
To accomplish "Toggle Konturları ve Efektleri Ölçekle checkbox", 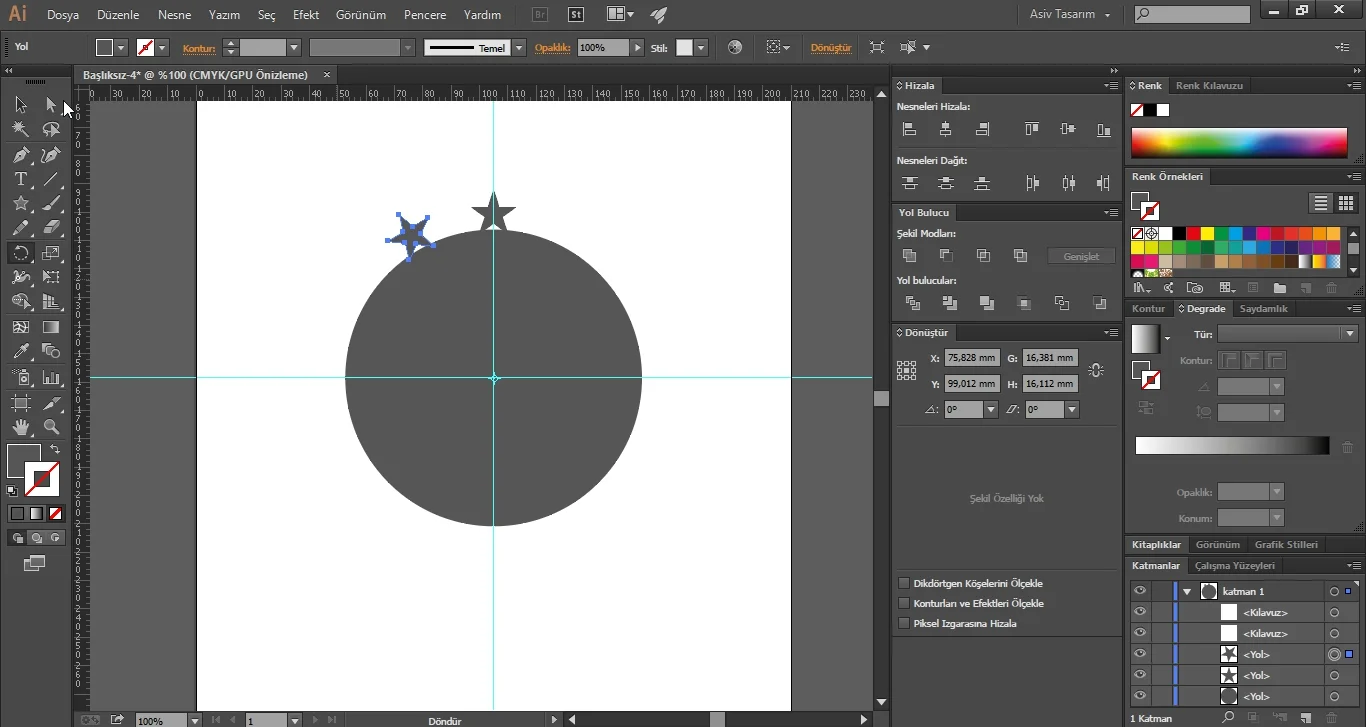I will [x=904, y=603].
